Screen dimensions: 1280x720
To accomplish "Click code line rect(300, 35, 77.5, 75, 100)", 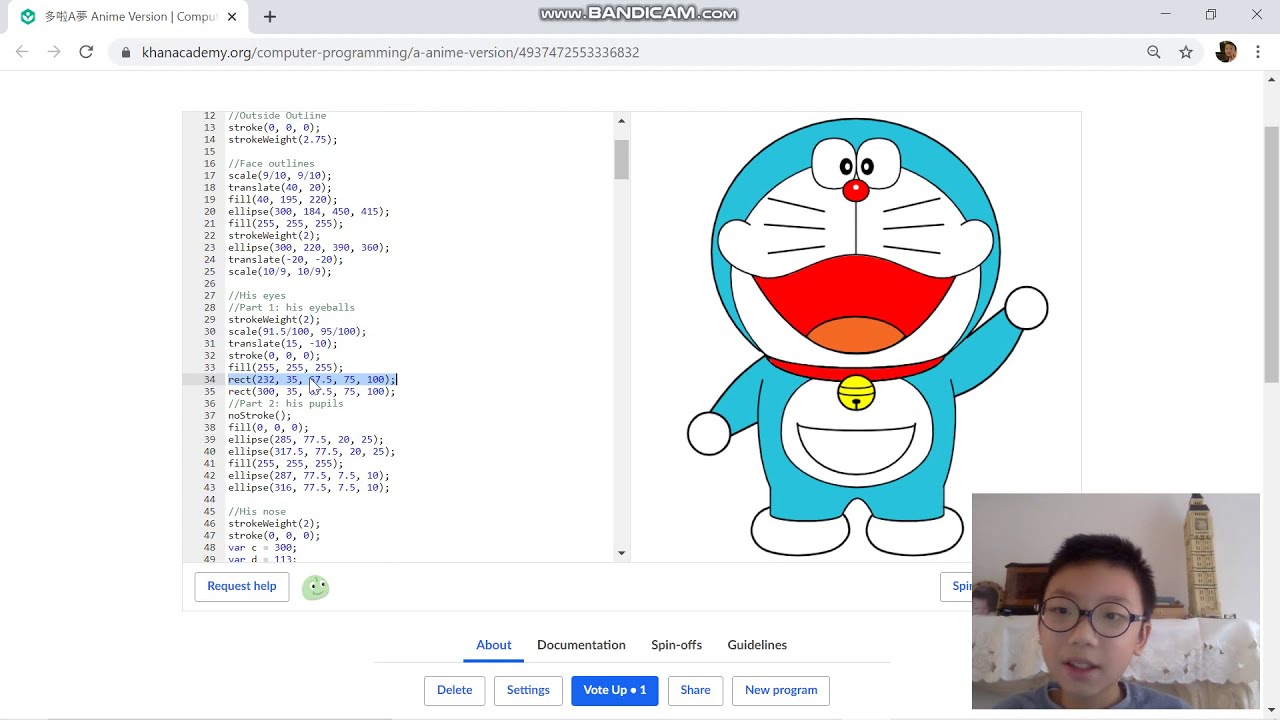I will tap(312, 391).
